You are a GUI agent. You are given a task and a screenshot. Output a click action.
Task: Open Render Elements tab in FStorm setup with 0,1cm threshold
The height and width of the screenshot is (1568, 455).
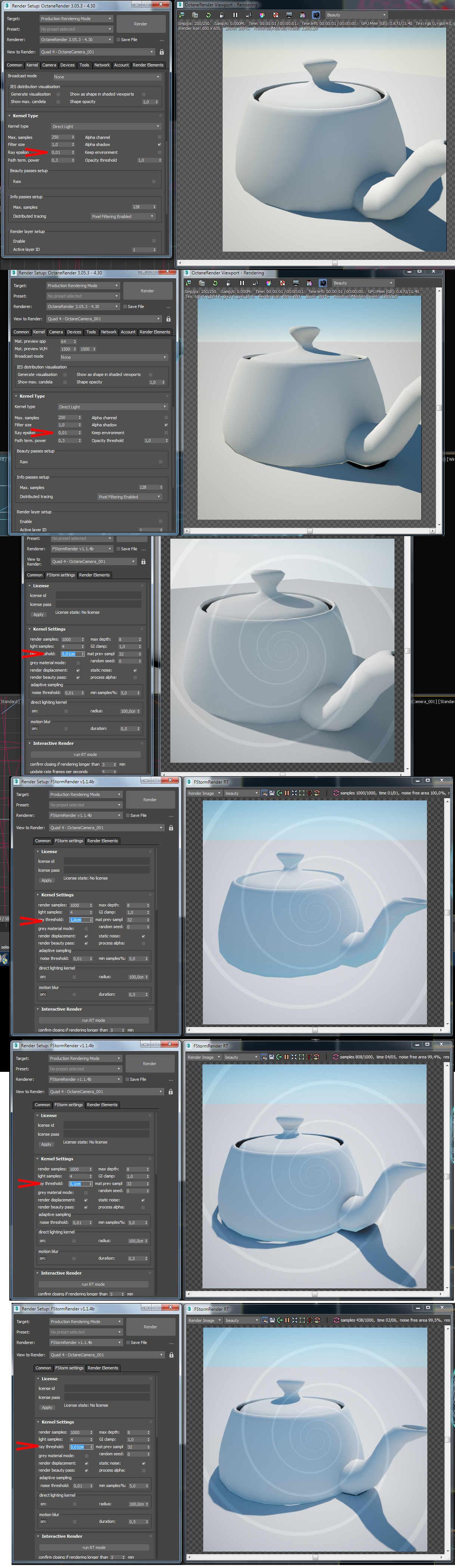pyautogui.click(x=102, y=1105)
